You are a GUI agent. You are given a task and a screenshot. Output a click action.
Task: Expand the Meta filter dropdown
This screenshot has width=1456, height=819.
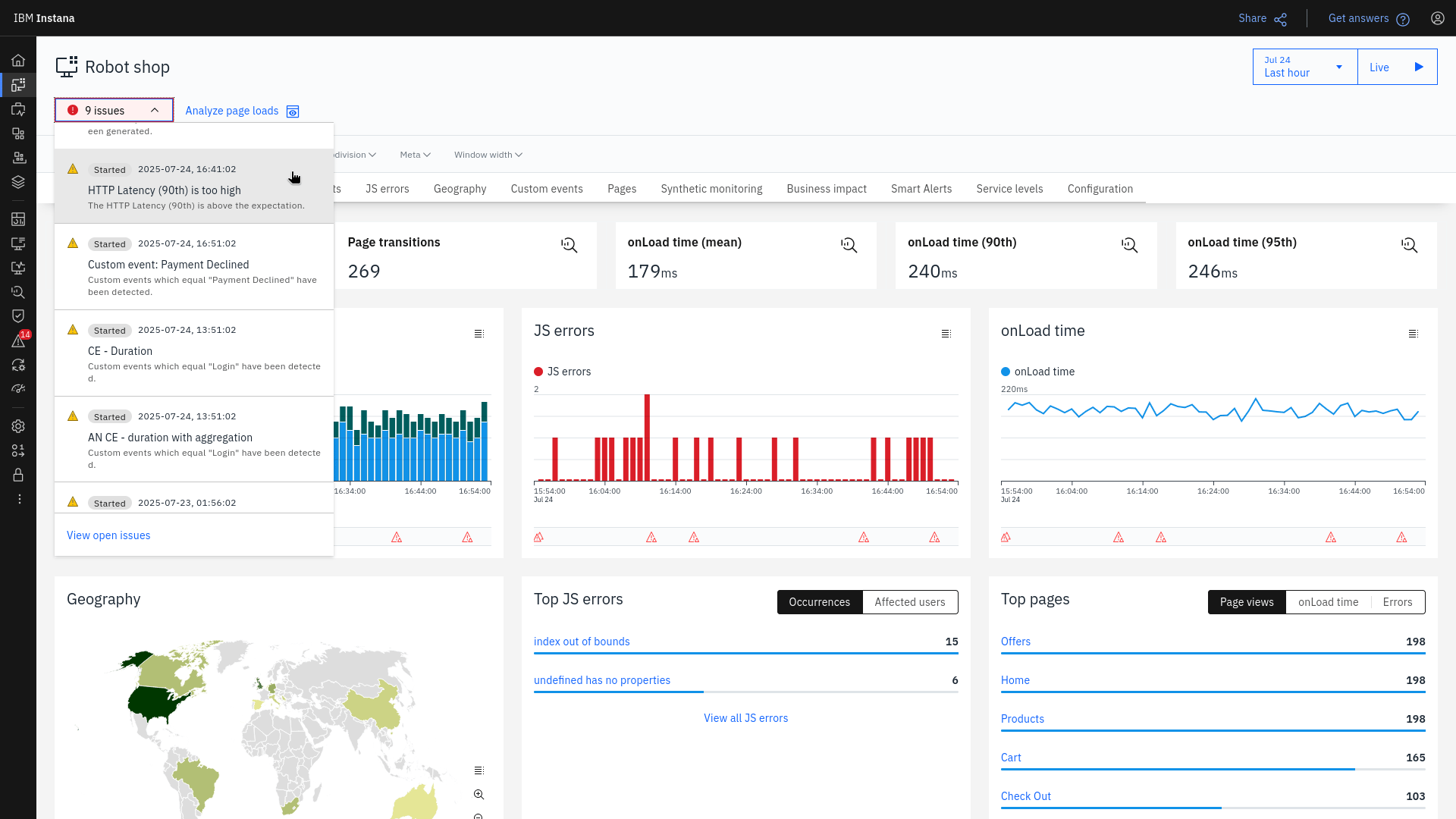tap(414, 155)
